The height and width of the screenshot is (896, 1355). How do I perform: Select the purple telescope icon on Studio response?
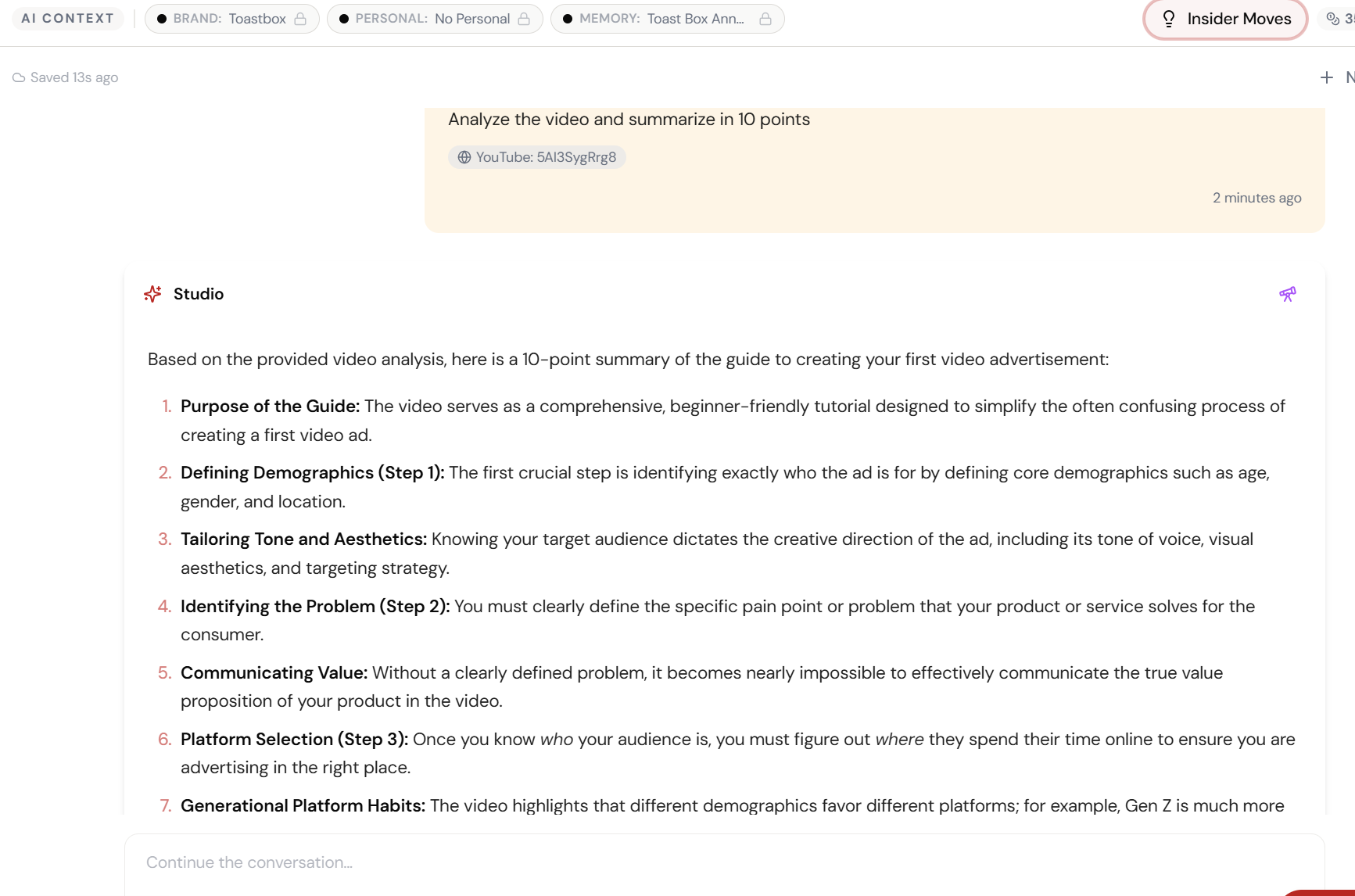(x=1288, y=294)
